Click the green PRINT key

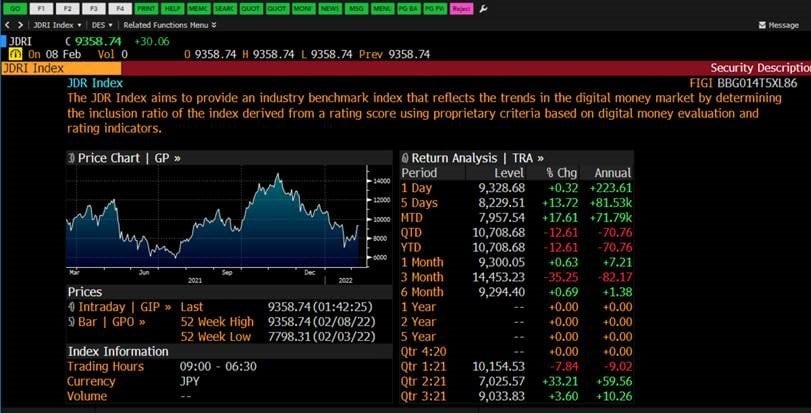point(146,9)
